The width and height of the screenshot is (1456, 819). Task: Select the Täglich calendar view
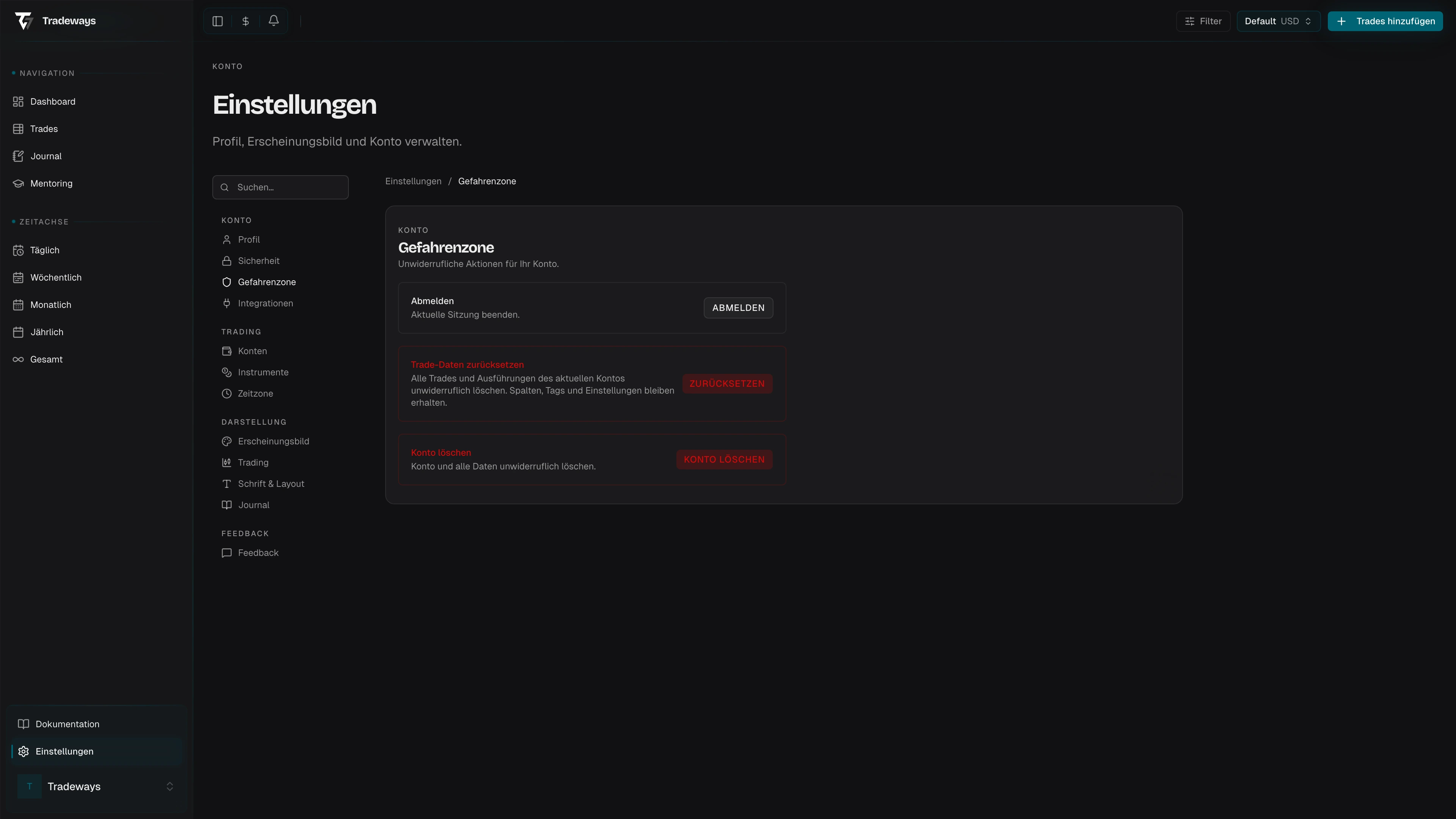(44, 250)
